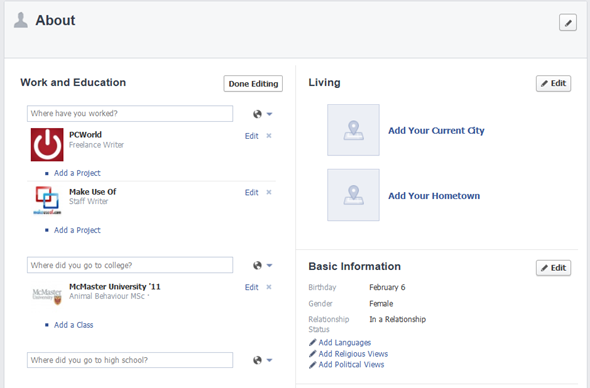Add a Project under Make Use Of
The image size is (590, 388).
(x=77, y=230)
